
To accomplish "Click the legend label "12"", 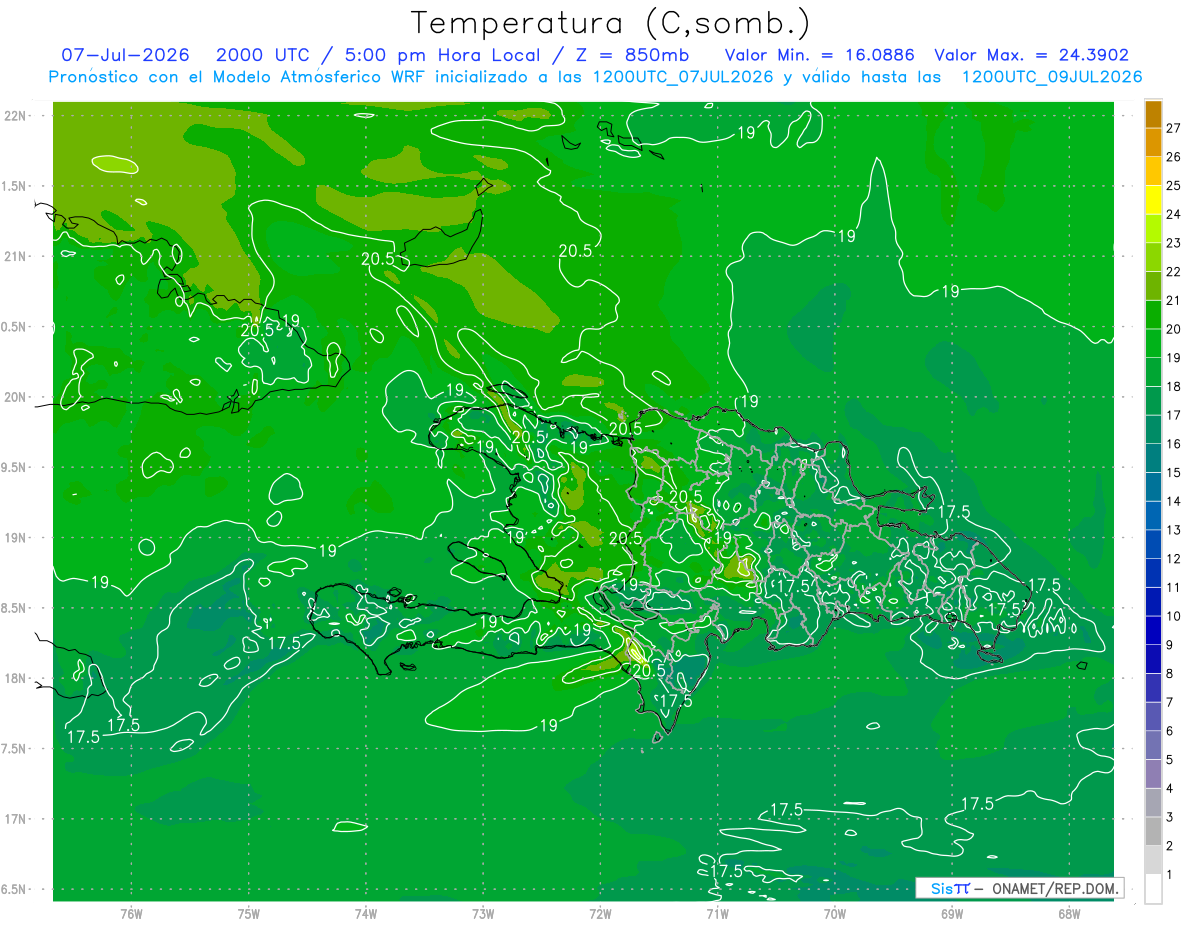I will pyautogui.click(x=1174, y=558).
